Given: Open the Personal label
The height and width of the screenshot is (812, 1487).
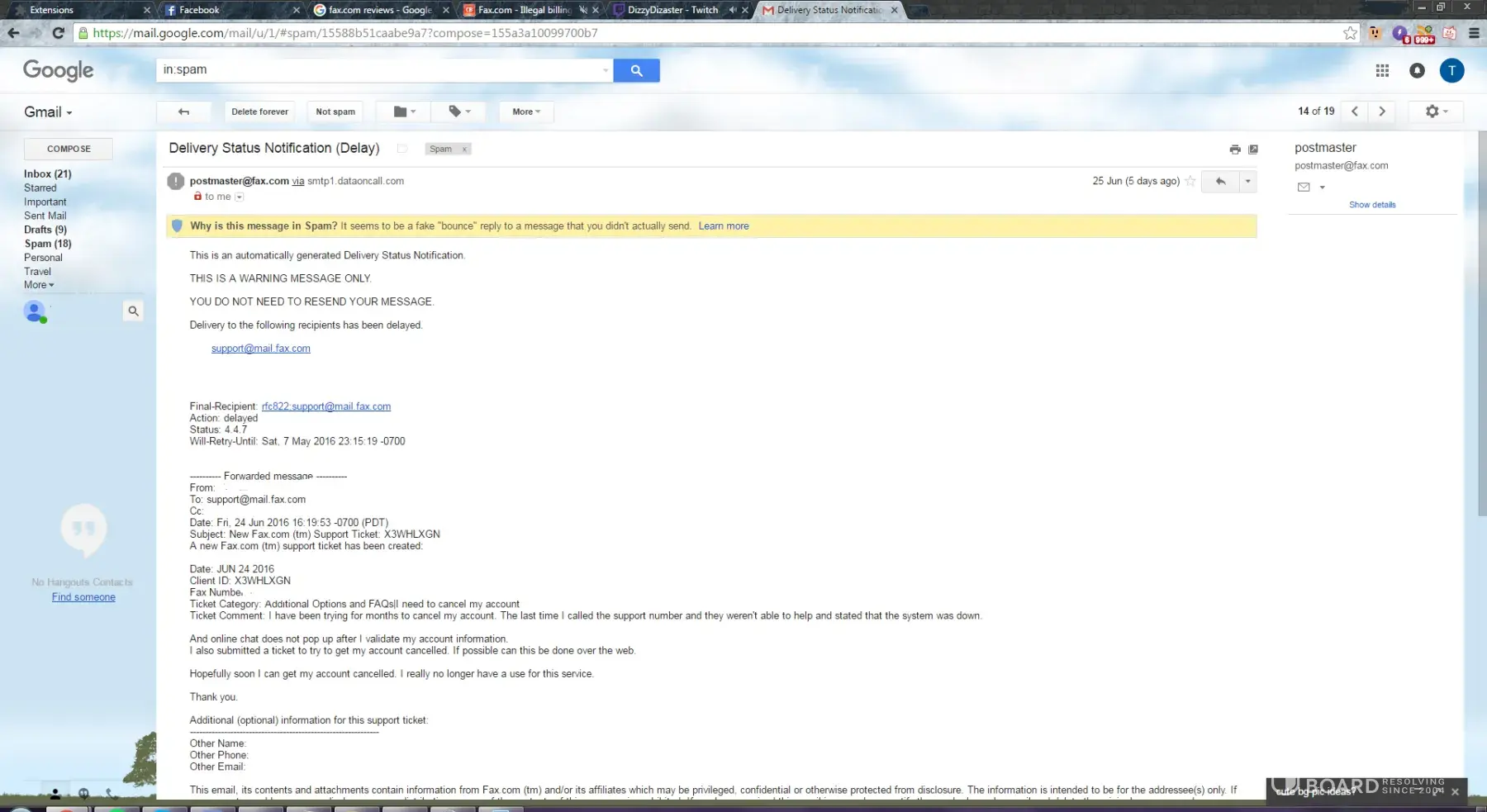Looking at the screenshot, I should (x=43, y=258).
